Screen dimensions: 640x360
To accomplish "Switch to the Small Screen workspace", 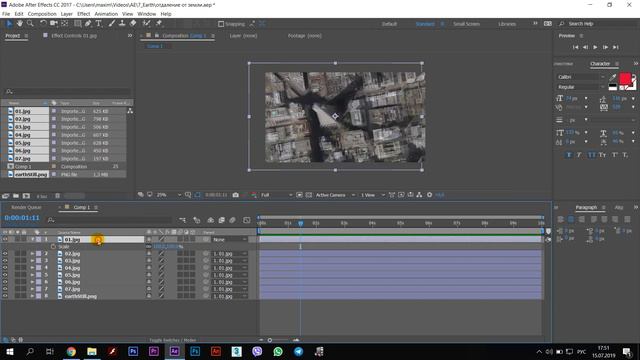I will pyautogui.click(x=466, y=24).
